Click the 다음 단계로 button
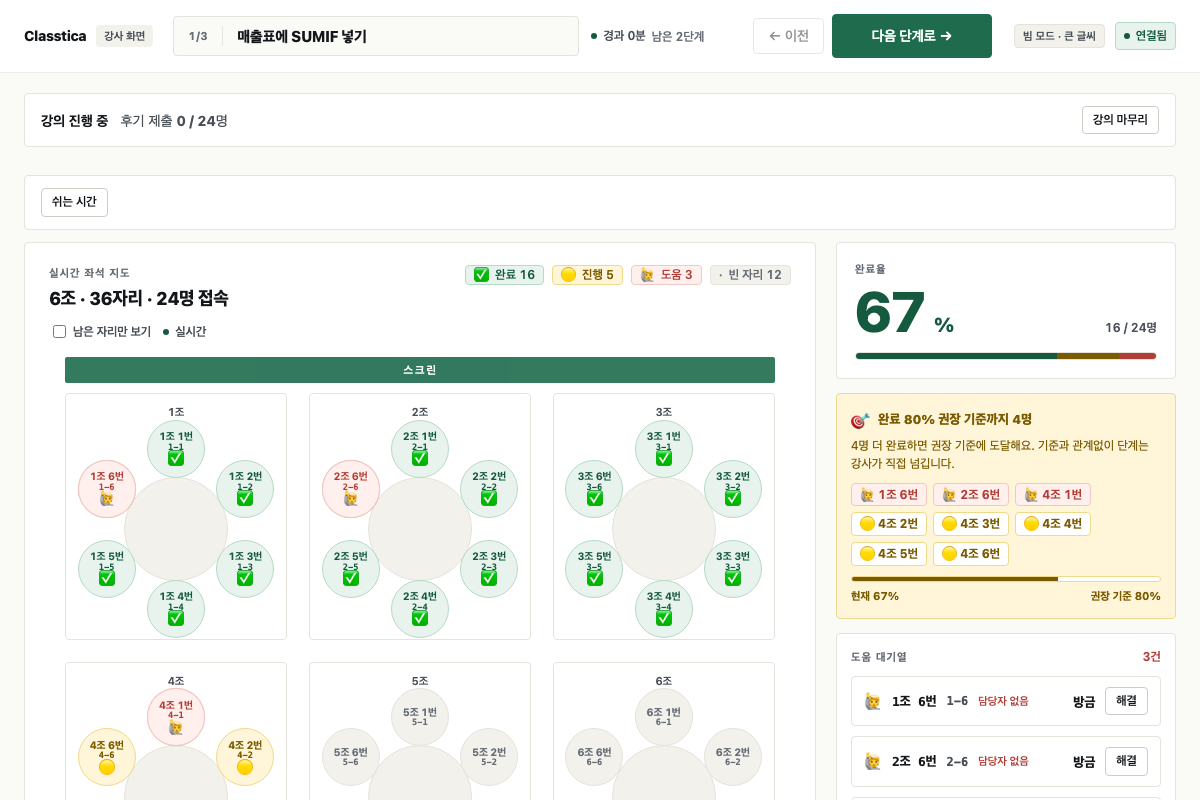 911,36
